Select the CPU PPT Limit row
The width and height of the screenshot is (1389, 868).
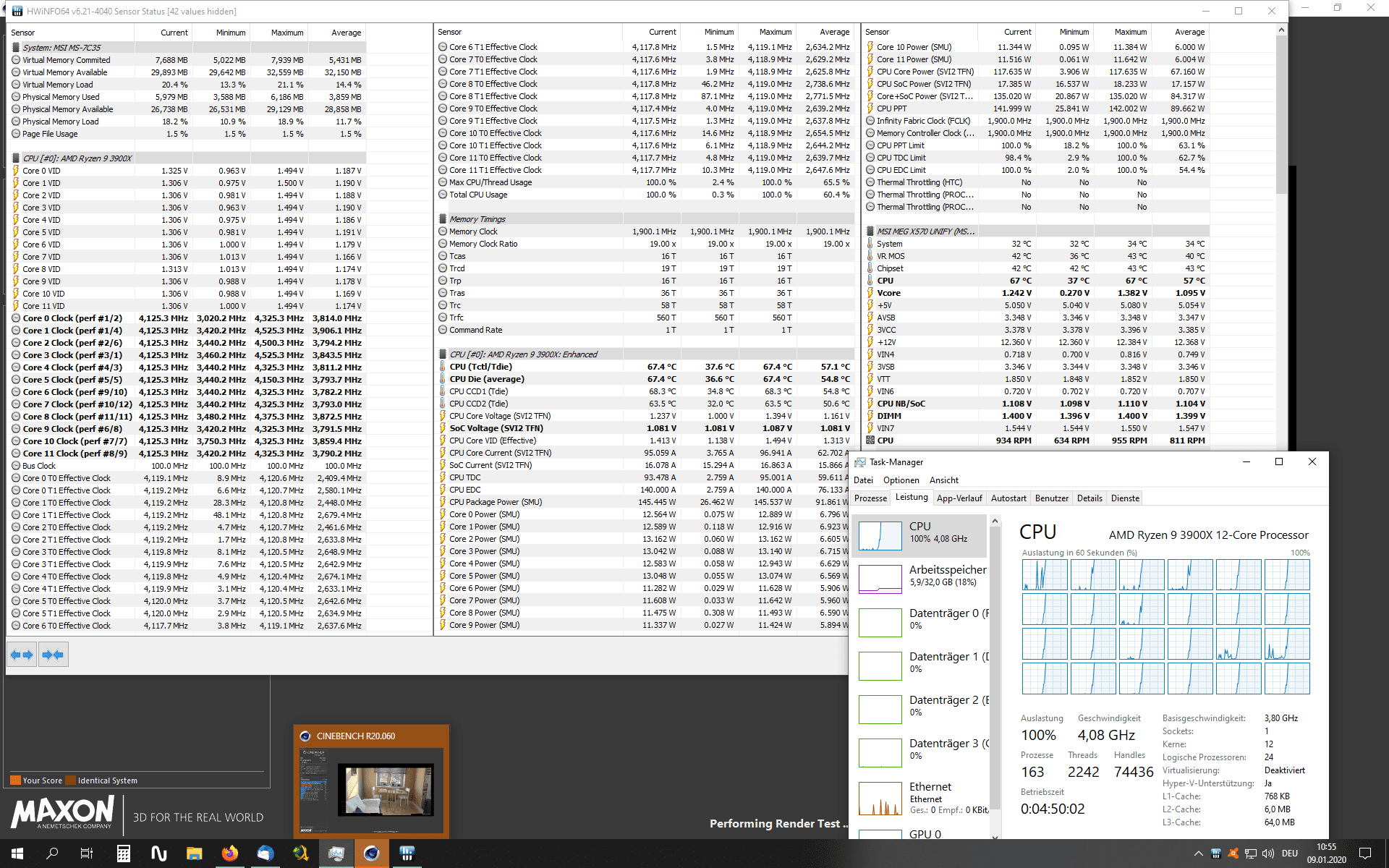1037,145
